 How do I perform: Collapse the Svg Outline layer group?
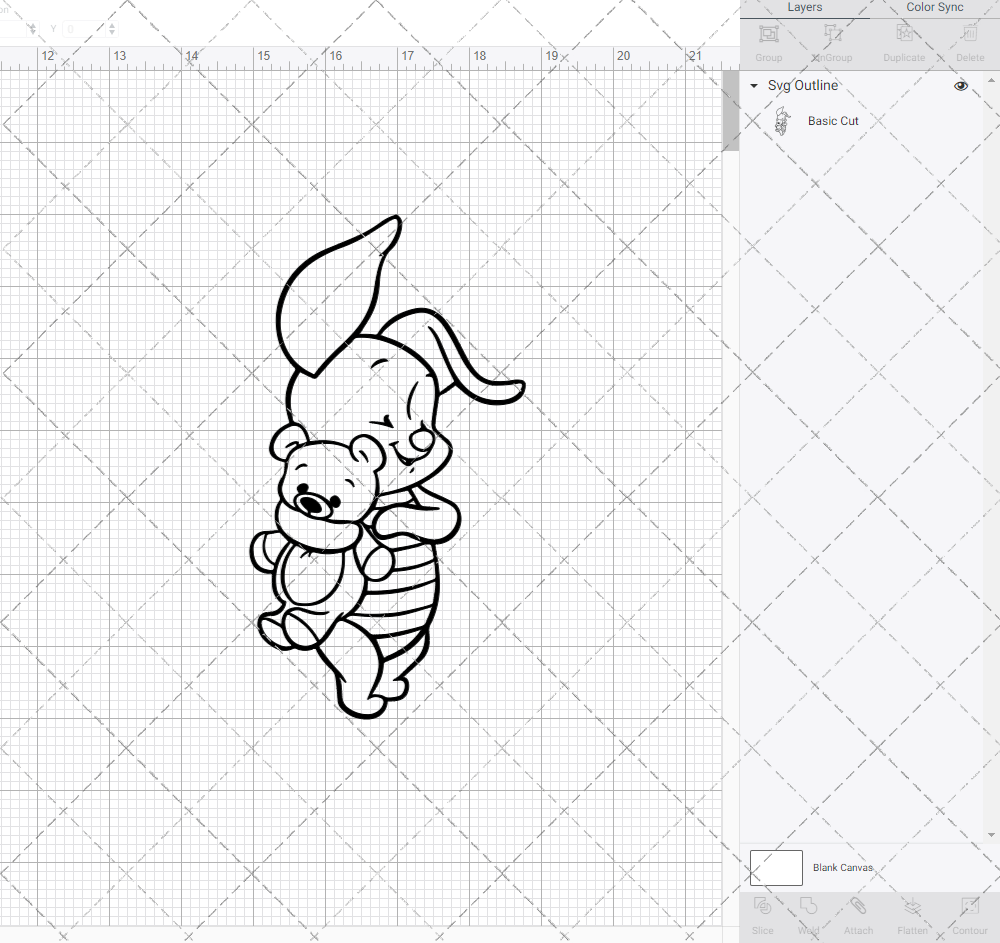pyautogui.click(x=754, y=85)
